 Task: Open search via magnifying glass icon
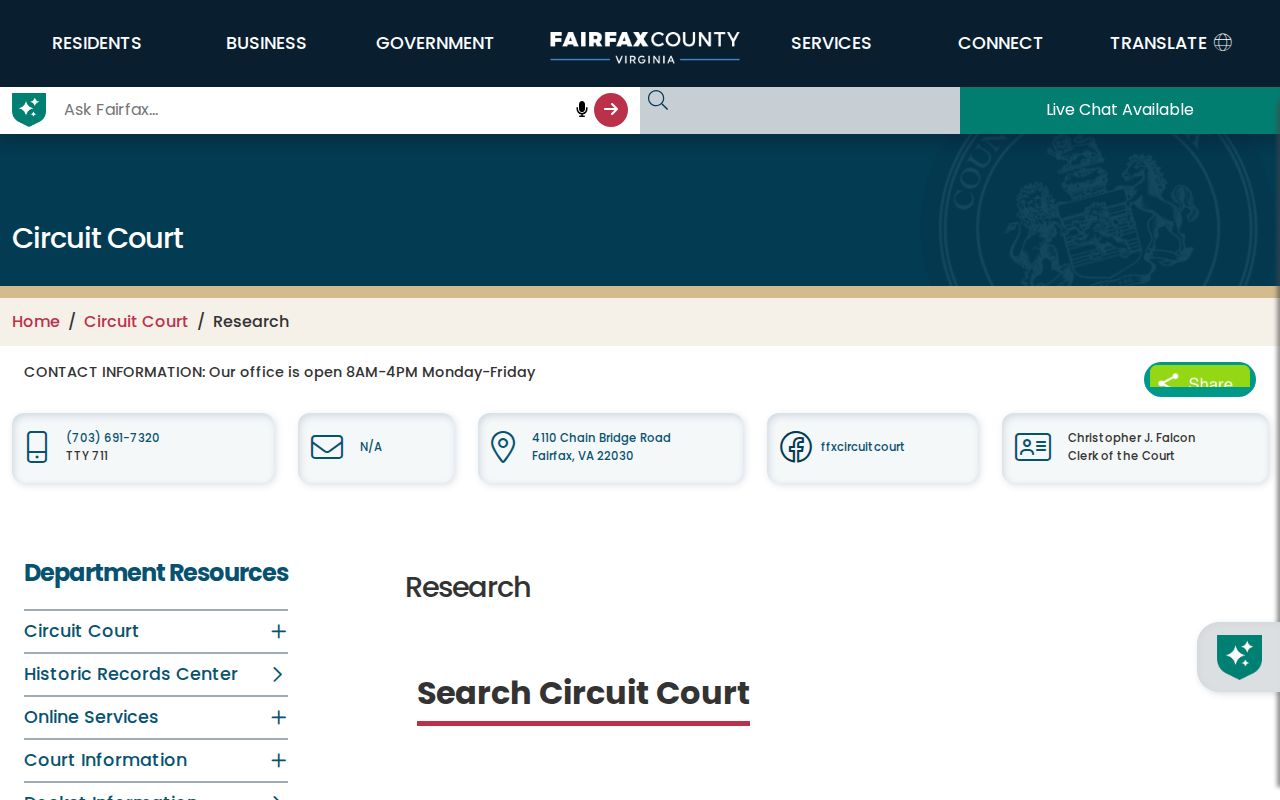(x=657, y=100)
